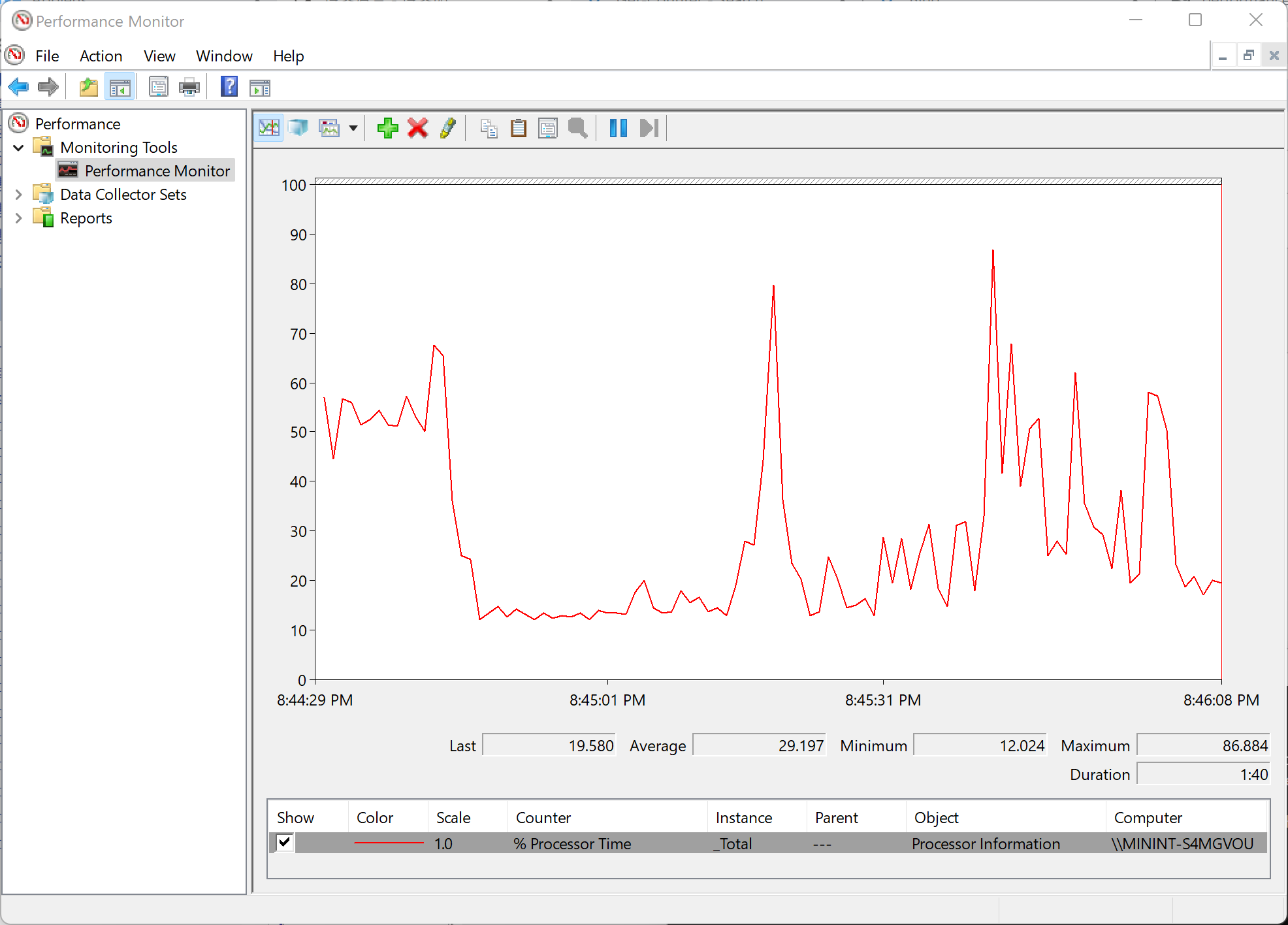Screen dimensions: 1288x925
Task: Open the counter Properties icon in graph toolbar
Action: pos(548,128)
